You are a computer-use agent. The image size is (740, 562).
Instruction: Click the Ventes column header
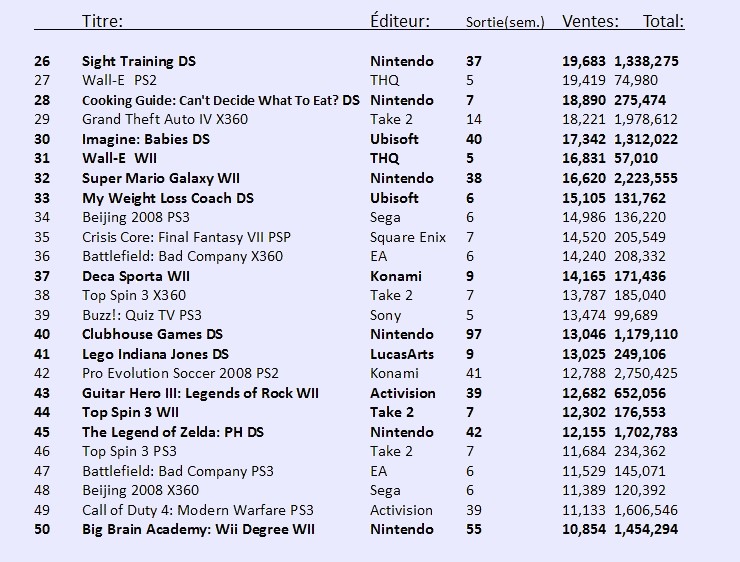point(590,21)
